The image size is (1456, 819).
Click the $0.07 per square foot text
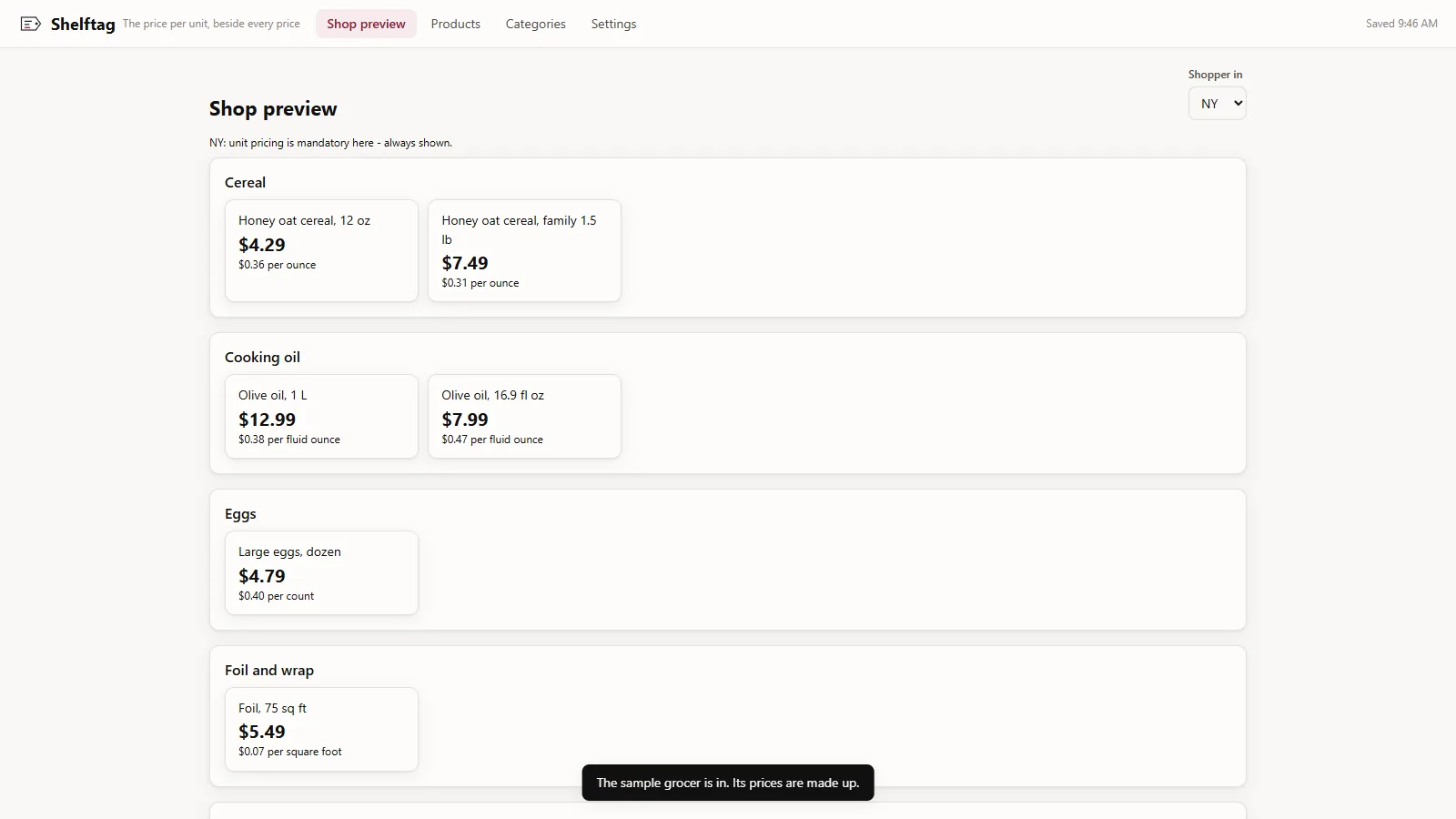point(290,752)
